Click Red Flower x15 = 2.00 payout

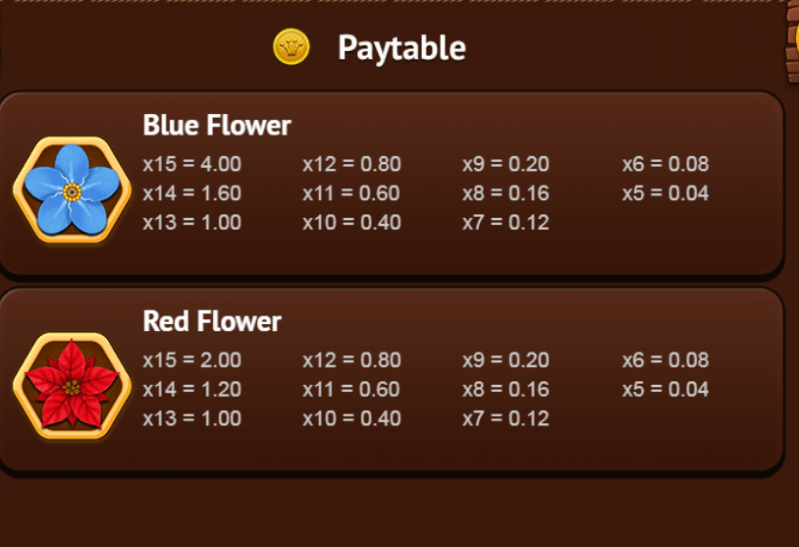pos(192,360)
